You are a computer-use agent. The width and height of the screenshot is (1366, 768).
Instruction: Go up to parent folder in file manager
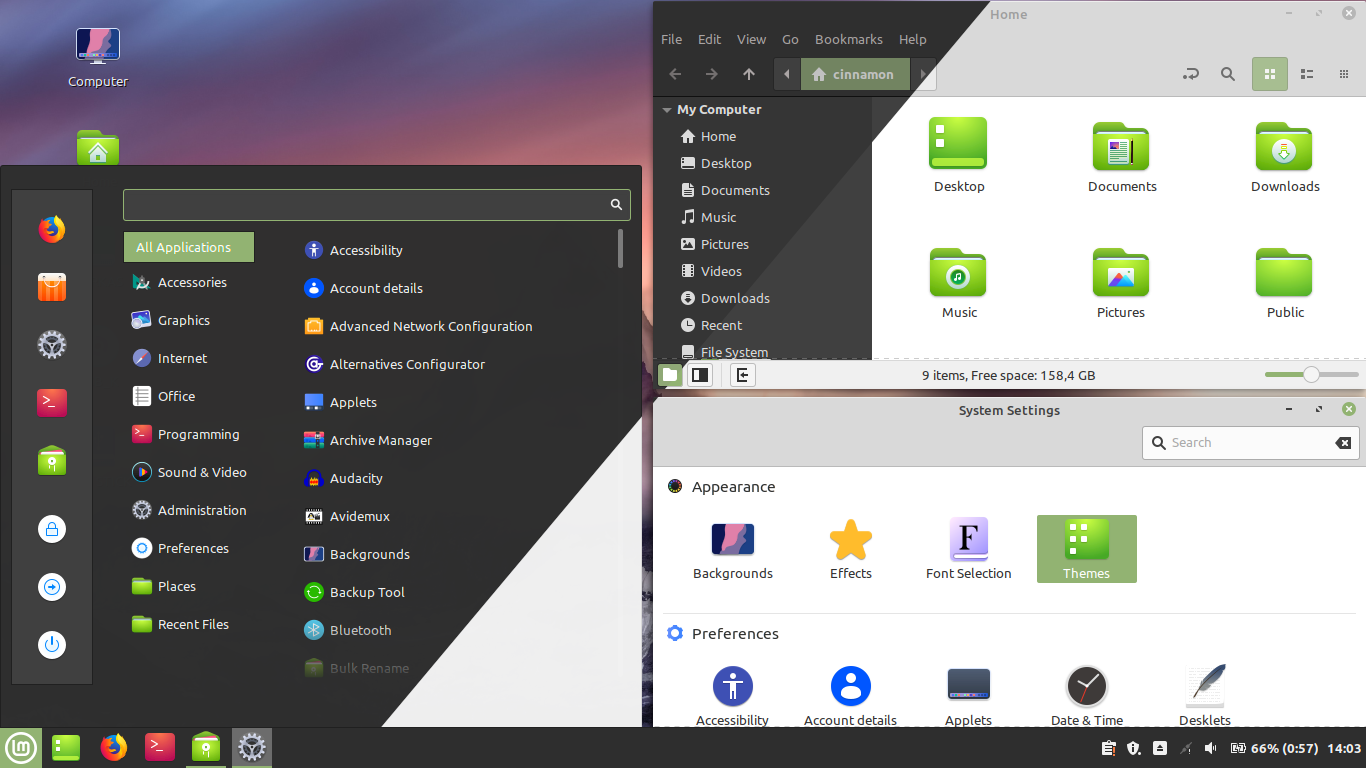pos(749,74)
